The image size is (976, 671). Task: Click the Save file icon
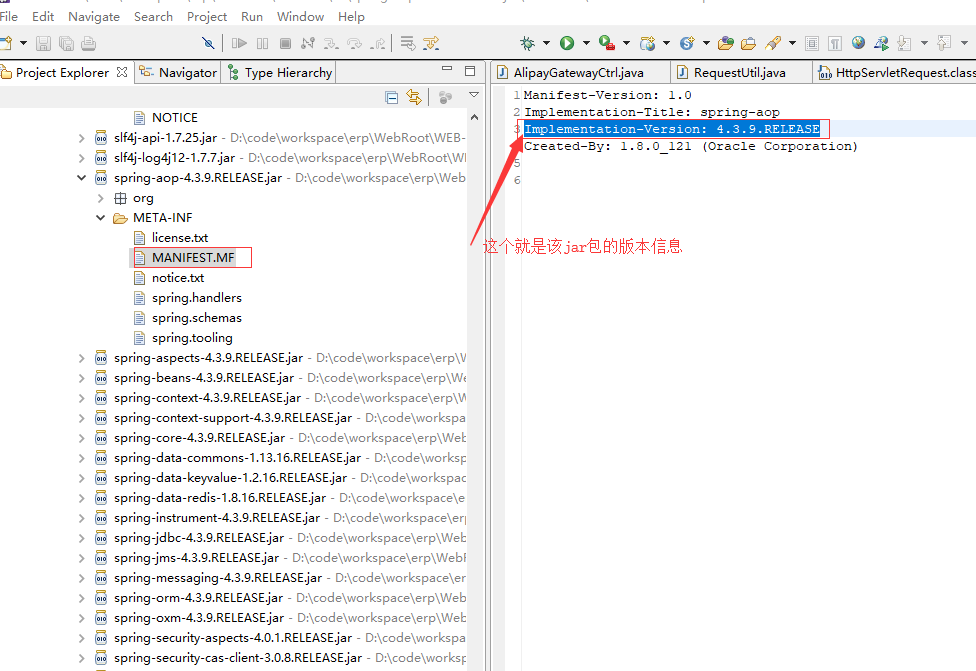click(44, 43)
